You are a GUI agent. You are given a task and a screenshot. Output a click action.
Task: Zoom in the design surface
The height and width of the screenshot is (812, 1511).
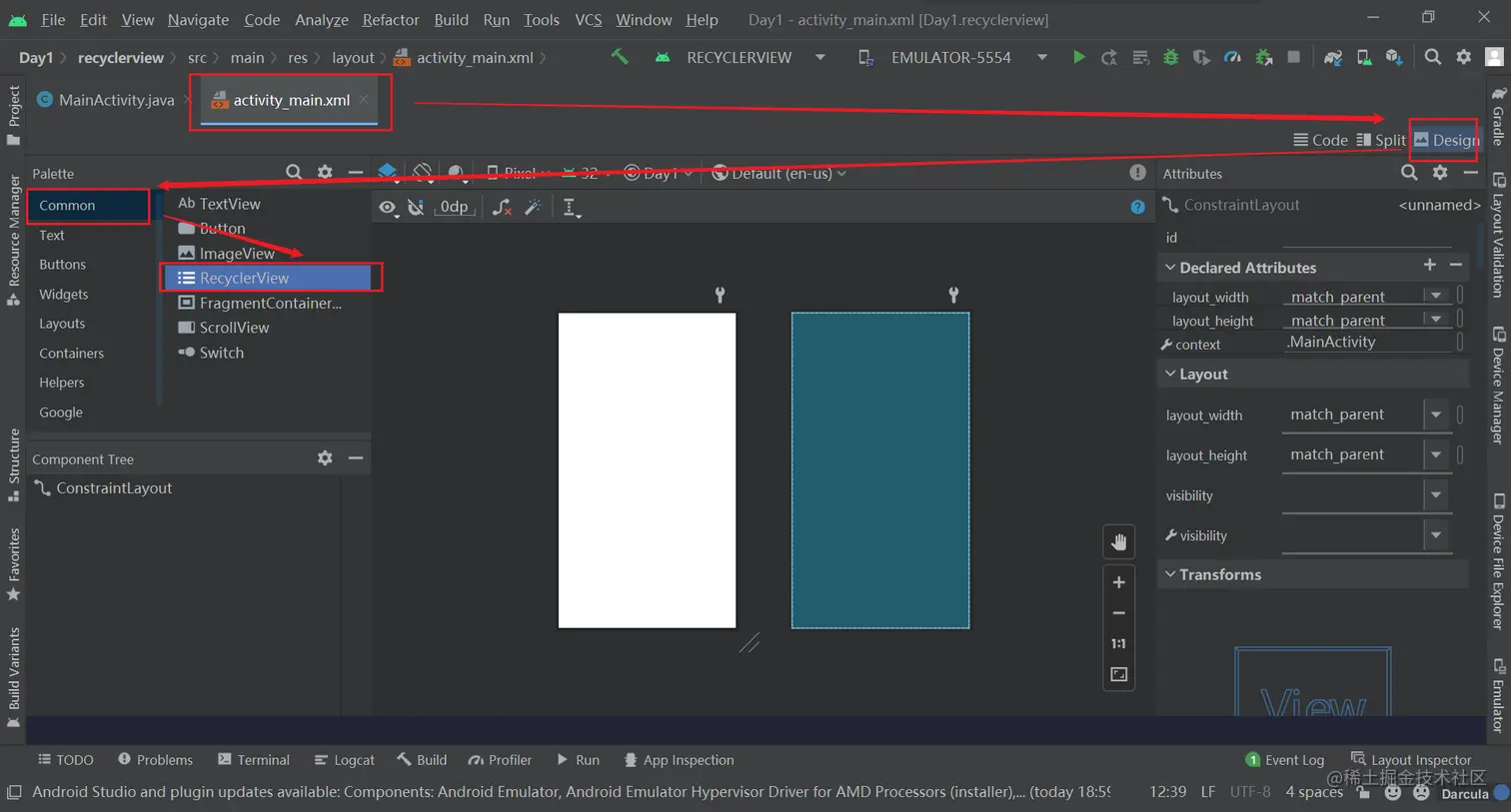pos(1119,582)
